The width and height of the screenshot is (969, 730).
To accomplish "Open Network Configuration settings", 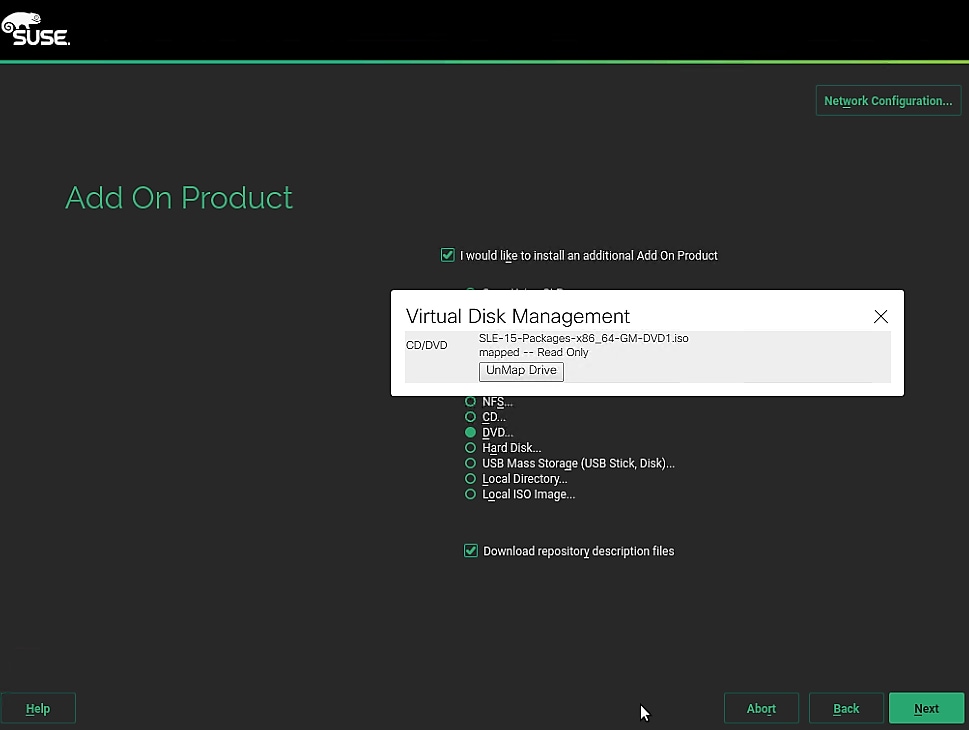I will click(x=888, y=101).
